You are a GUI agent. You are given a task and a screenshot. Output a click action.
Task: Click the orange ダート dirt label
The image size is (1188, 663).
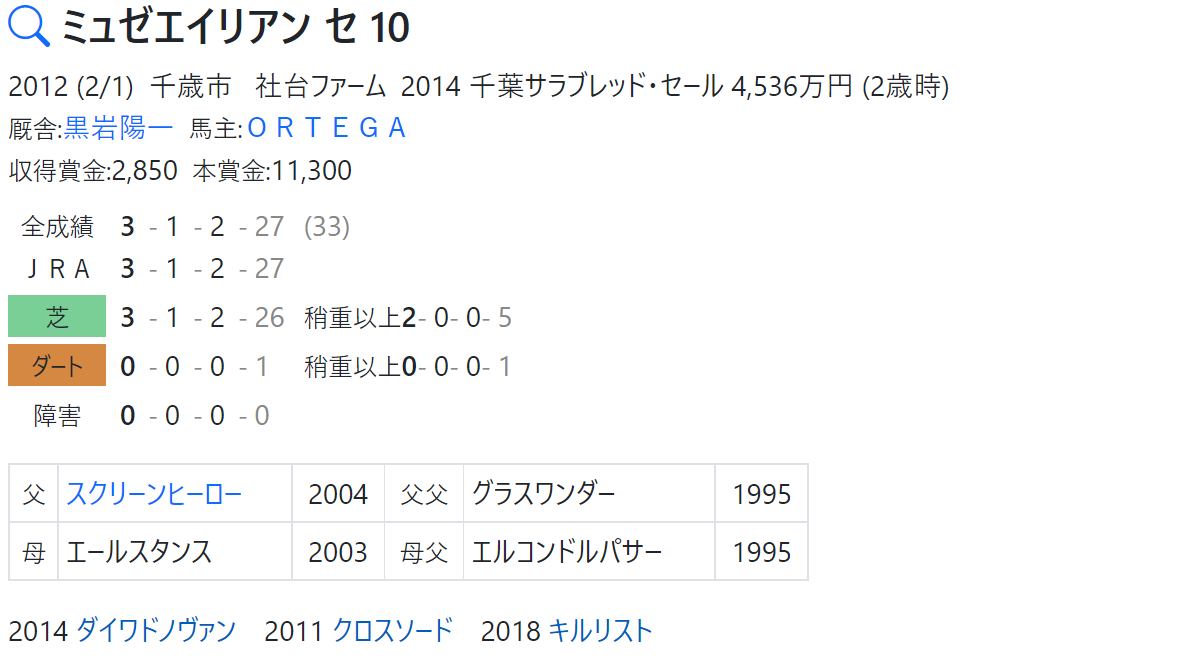point(57,366)
